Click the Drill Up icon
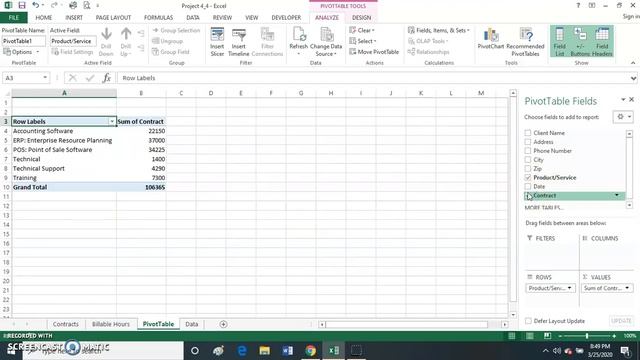 pos(126,42)
